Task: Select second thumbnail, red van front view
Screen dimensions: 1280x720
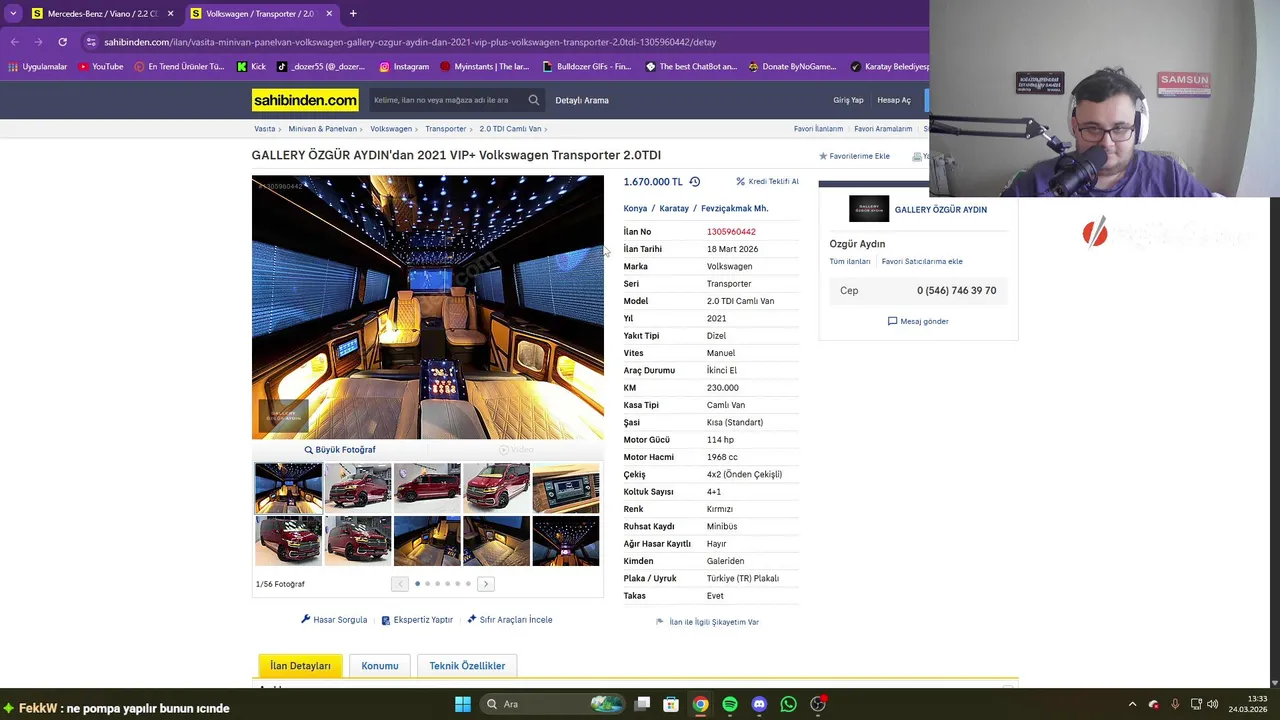Action: 358,488
